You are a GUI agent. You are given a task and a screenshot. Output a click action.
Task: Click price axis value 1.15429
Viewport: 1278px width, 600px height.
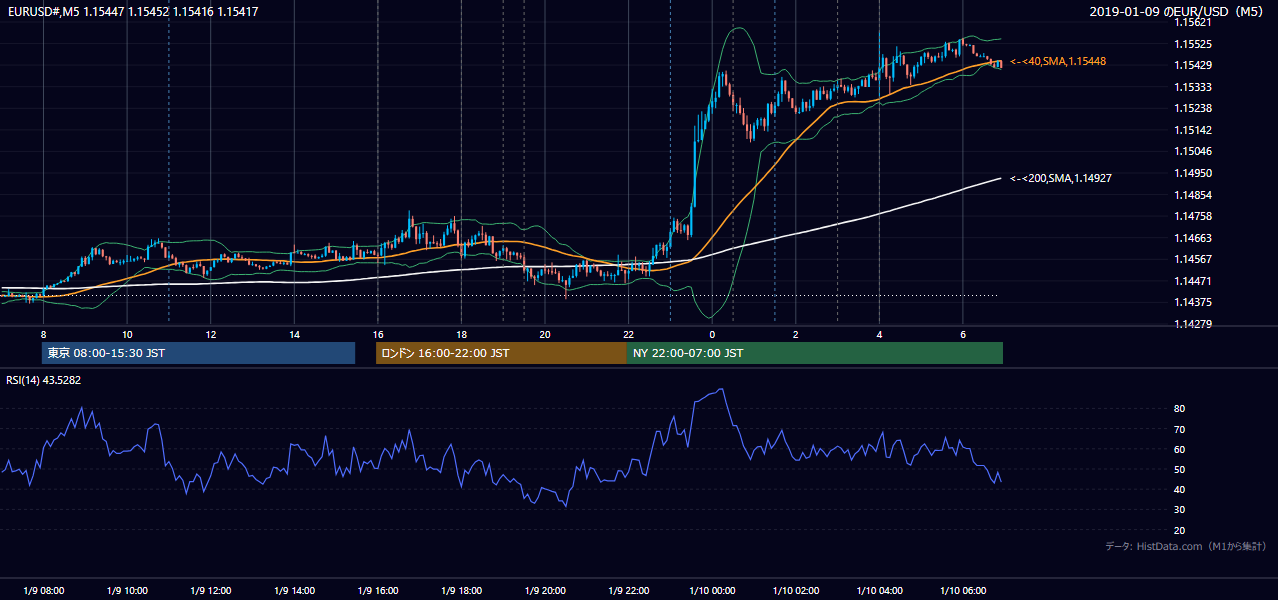pyautogui.click(x=1193, y=65)
